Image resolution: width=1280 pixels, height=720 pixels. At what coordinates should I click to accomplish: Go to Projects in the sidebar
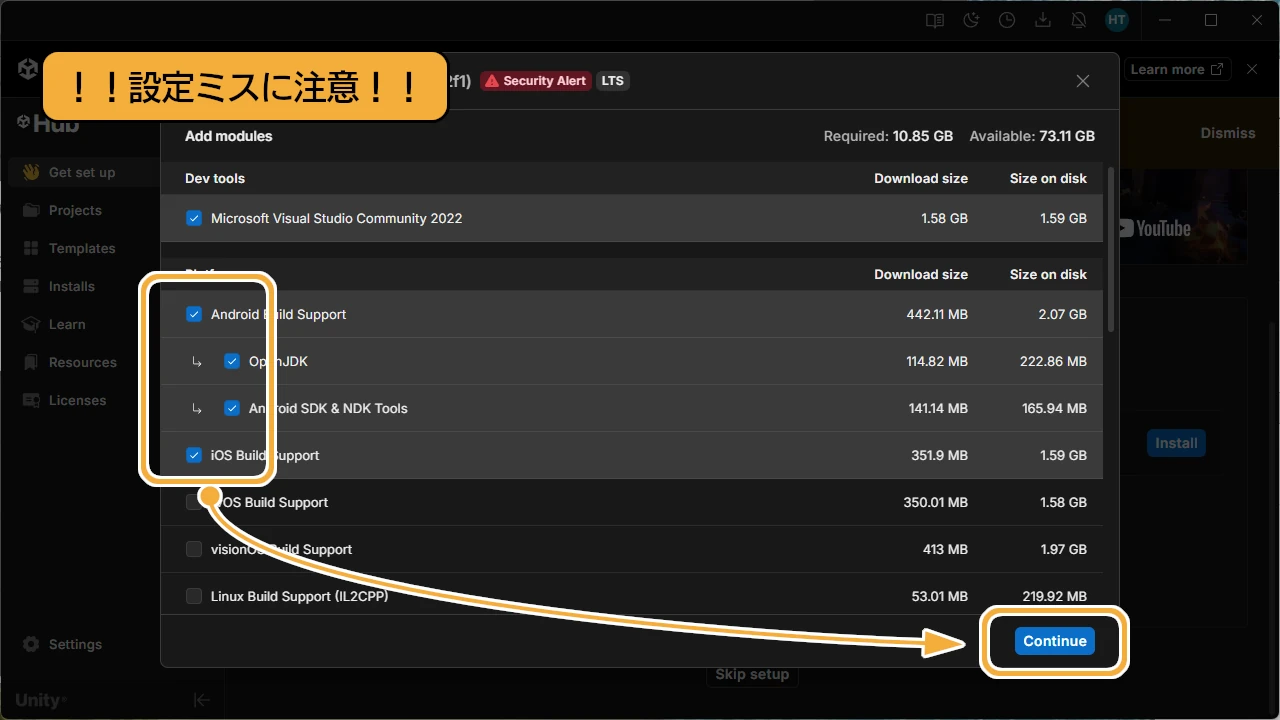pyautogui.click(x=75, y=210)
